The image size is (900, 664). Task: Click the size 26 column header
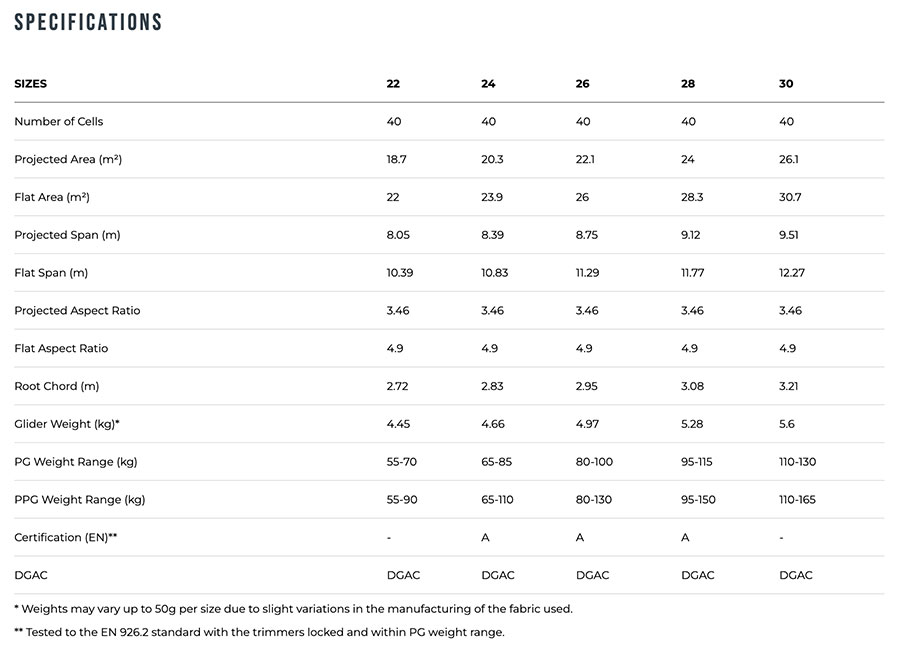[x=583, y=84]
